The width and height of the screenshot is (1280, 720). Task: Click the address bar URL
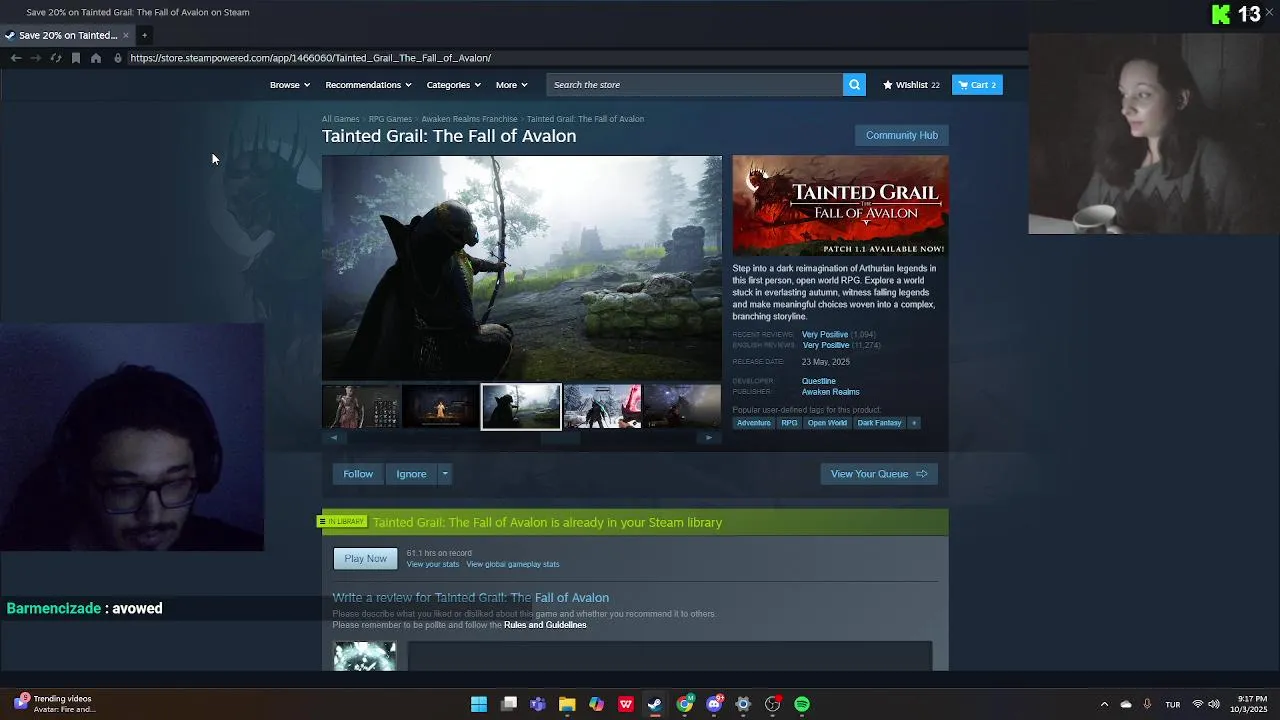tap(310, 58)
